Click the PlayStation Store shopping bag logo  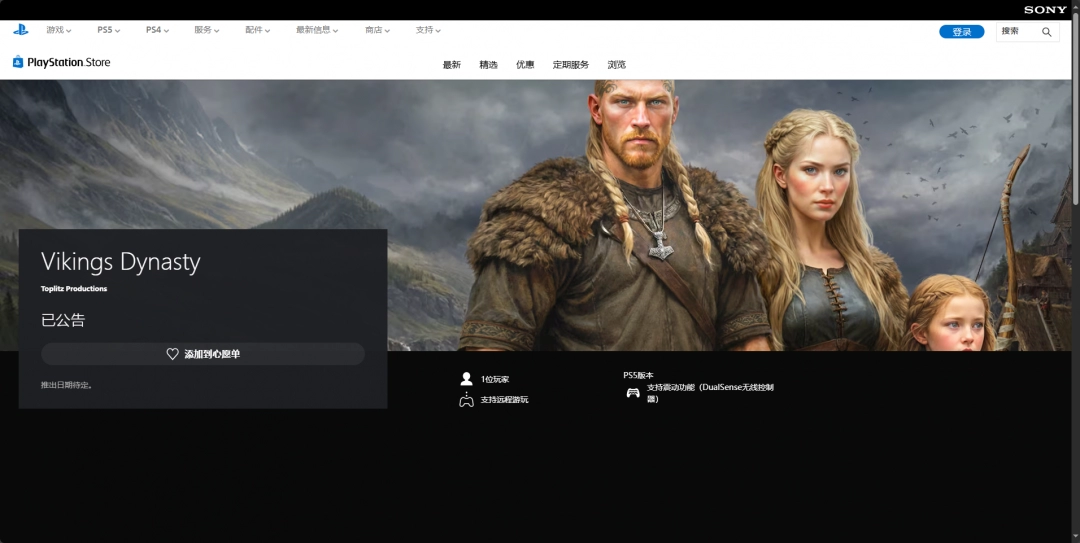tap(18, 62)
